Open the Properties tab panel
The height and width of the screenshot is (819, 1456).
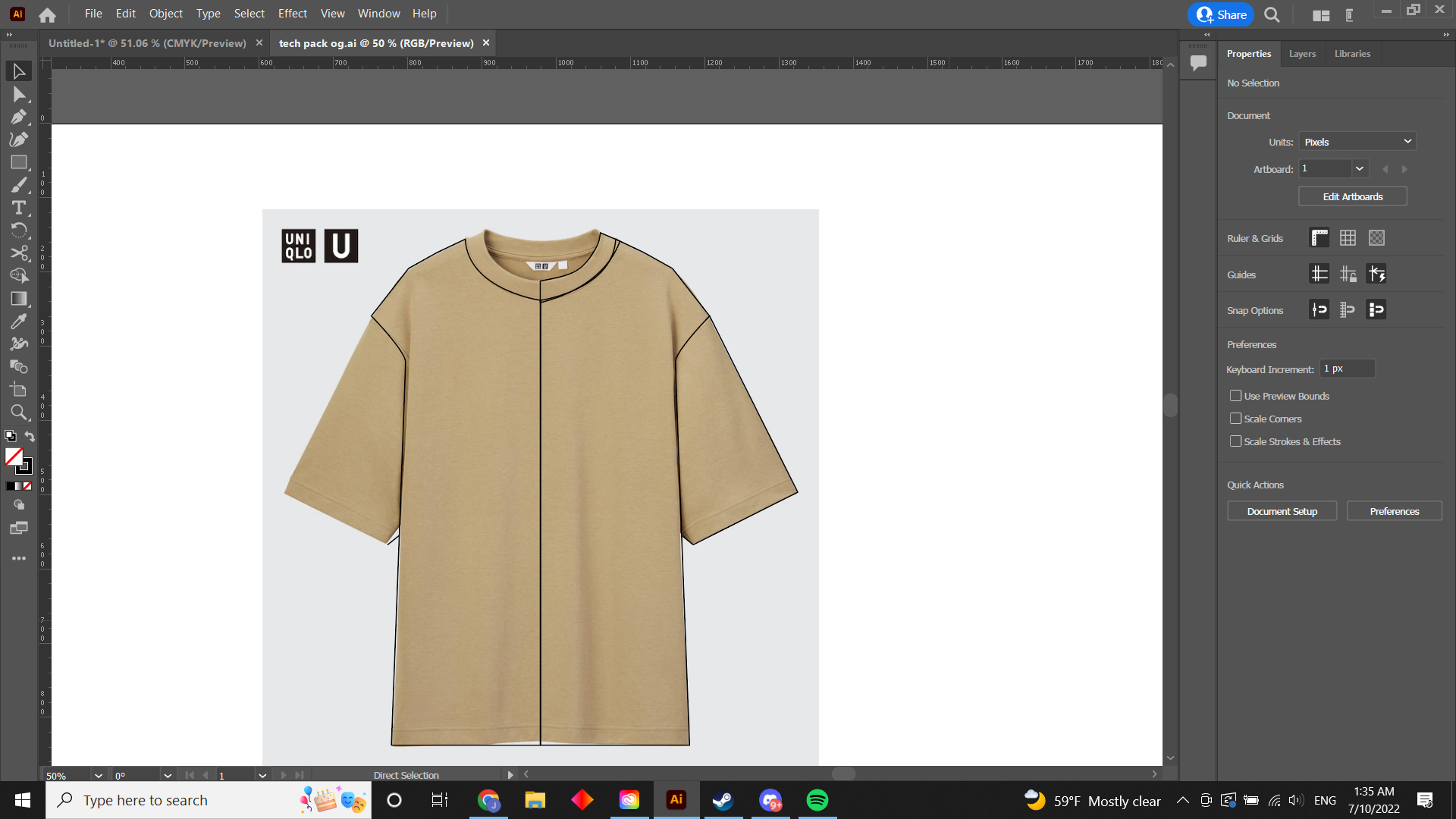tap(1249, 53)
